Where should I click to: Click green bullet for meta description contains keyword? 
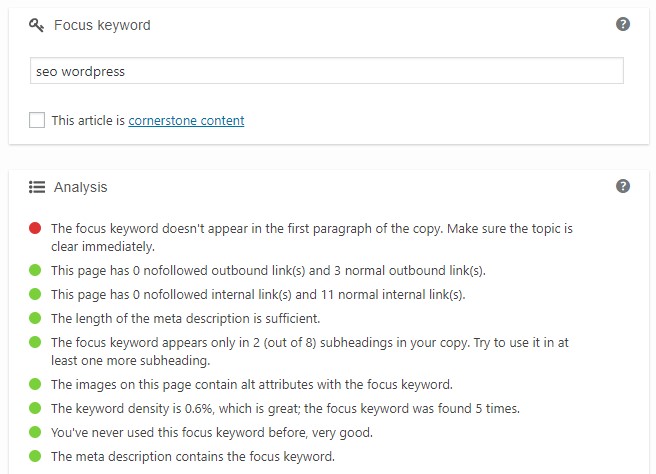[35, 456]
